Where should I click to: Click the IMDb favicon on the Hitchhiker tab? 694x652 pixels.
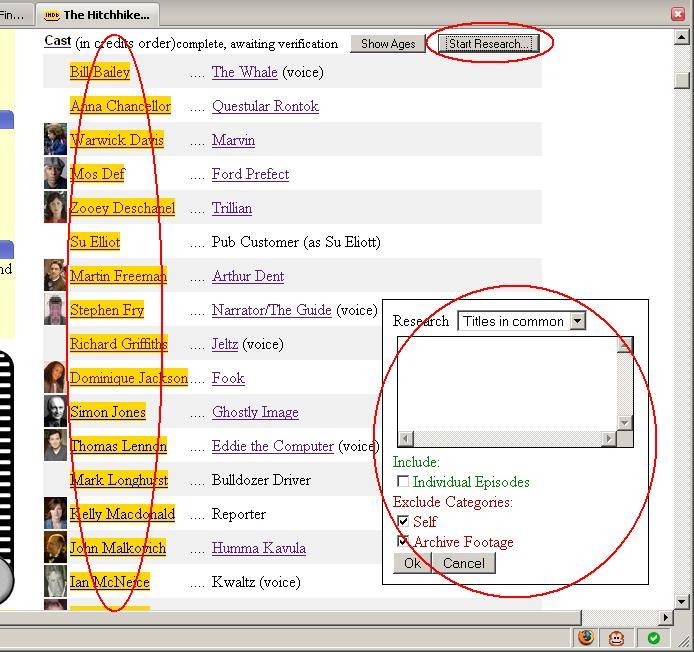pyautogui.click(x=51, y=15)
